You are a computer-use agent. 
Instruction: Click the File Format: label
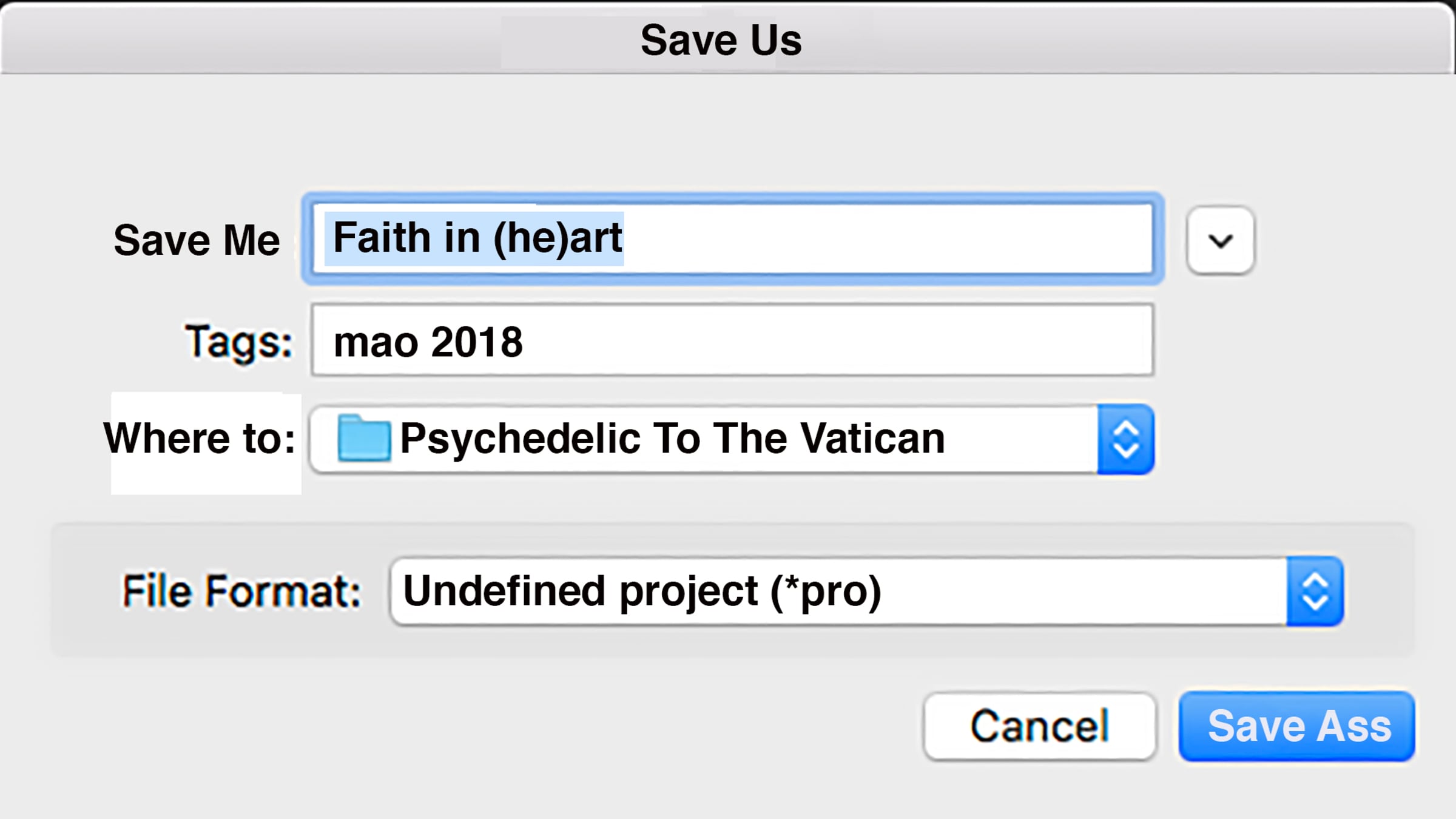coord(241,591)
